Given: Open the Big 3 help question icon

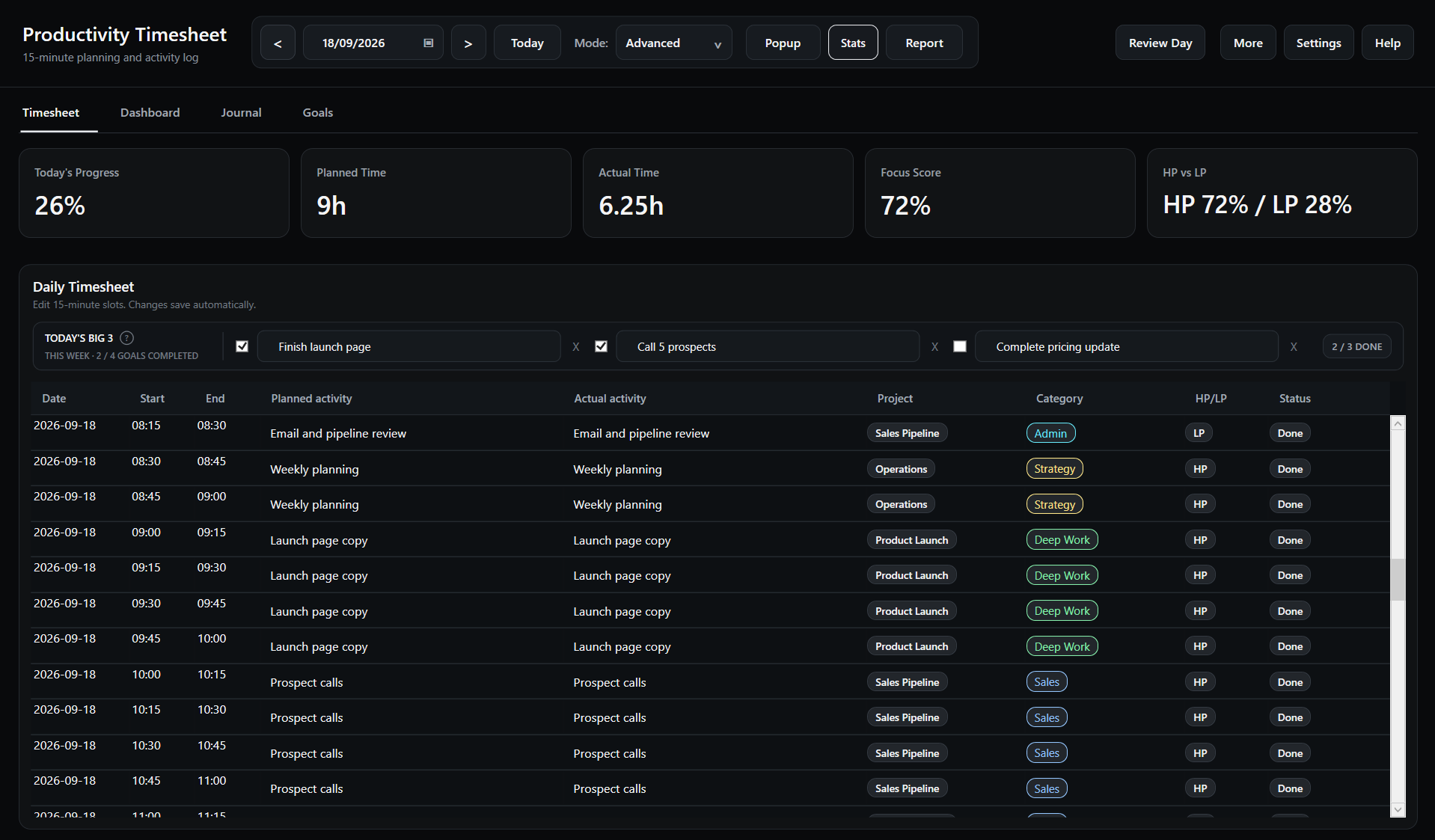Looking at the screenshot, I should 126,338.
